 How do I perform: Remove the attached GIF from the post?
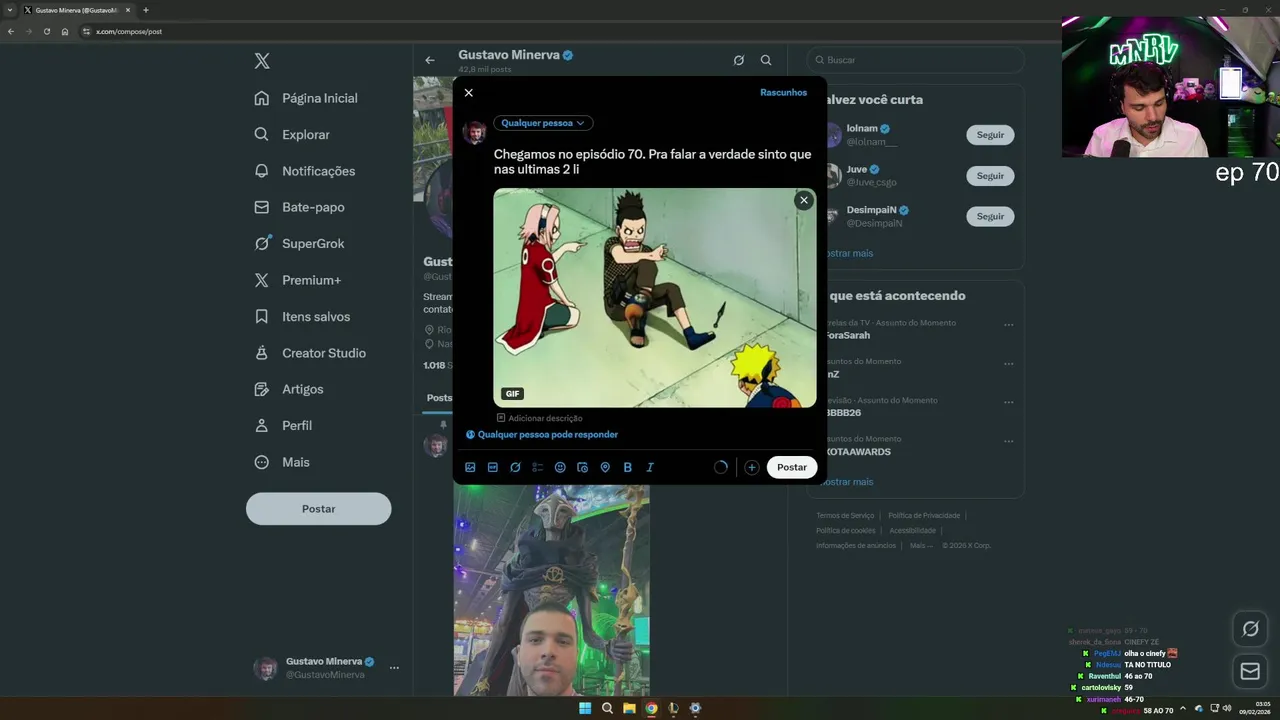(803, 200)
